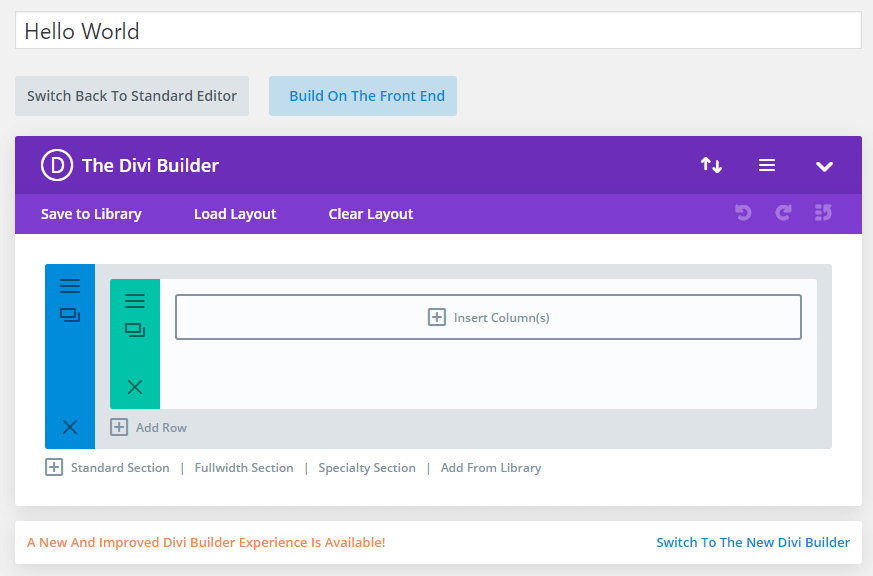Open the Load Layout panel
This screenshot has height=576, width=873.
point(234,213)
